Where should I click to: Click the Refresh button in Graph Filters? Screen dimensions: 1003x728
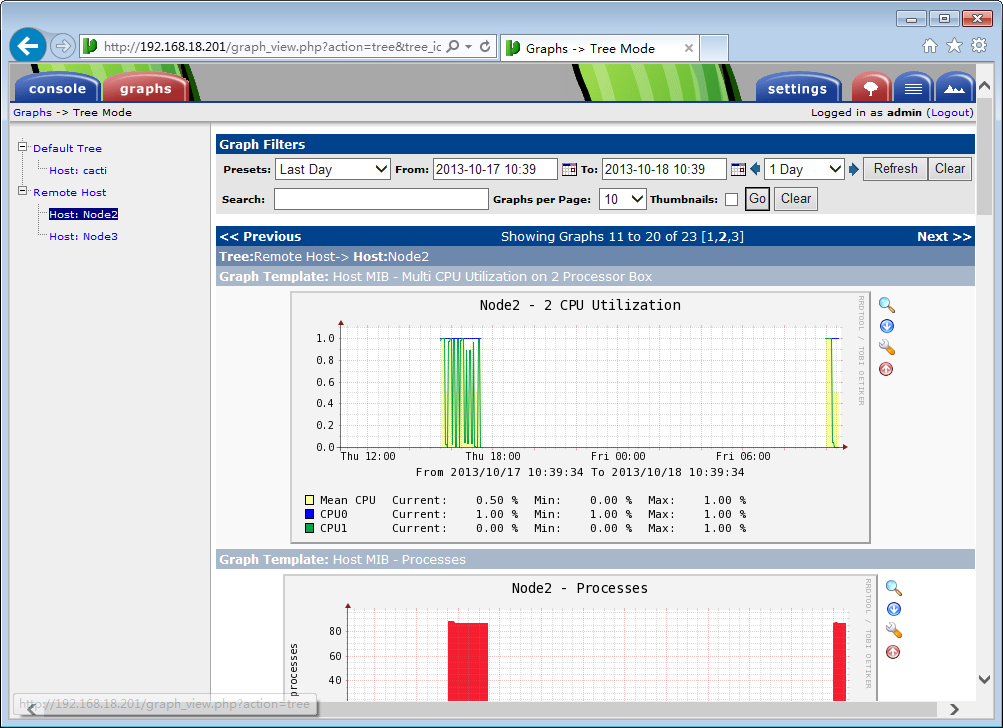pos(895,169)
